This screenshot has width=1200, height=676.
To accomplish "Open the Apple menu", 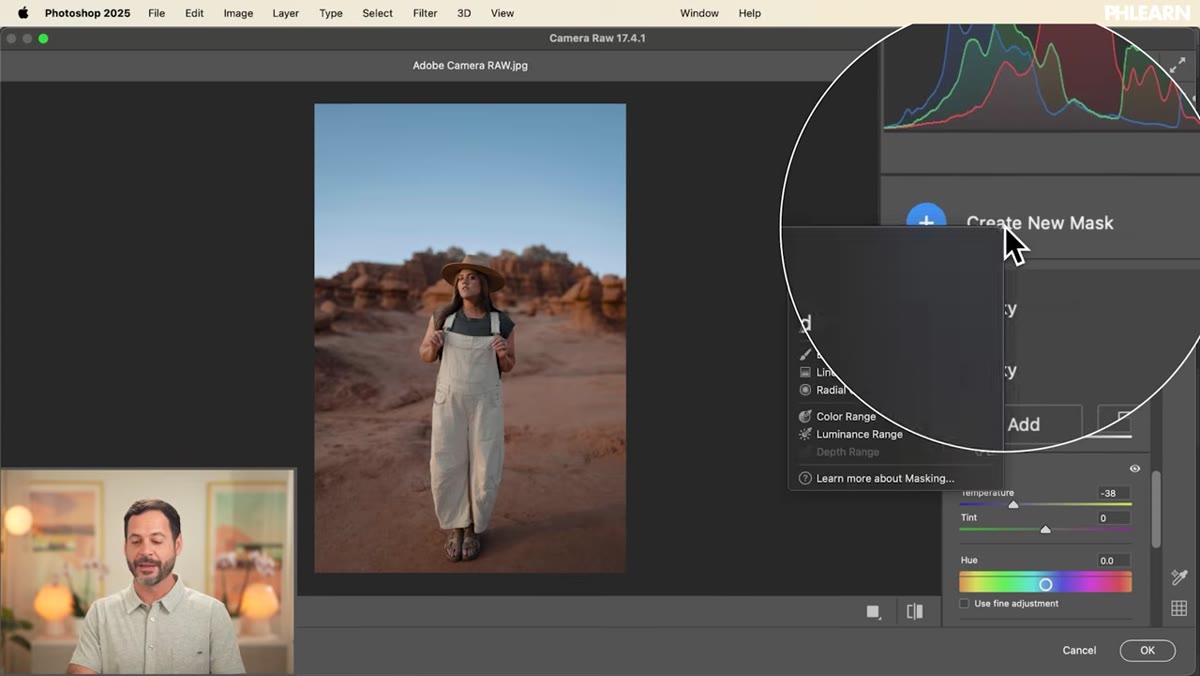I will pos(22,13).
